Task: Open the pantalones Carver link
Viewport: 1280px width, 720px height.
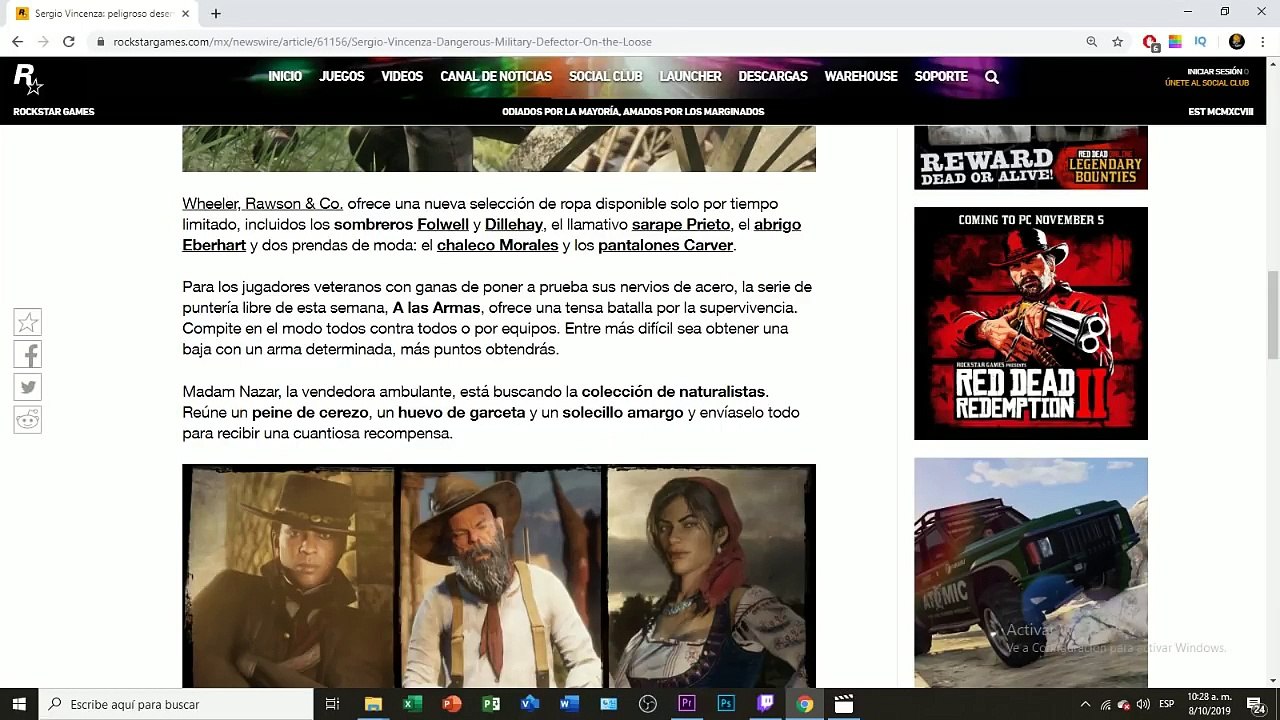Action: pos(665,246)
